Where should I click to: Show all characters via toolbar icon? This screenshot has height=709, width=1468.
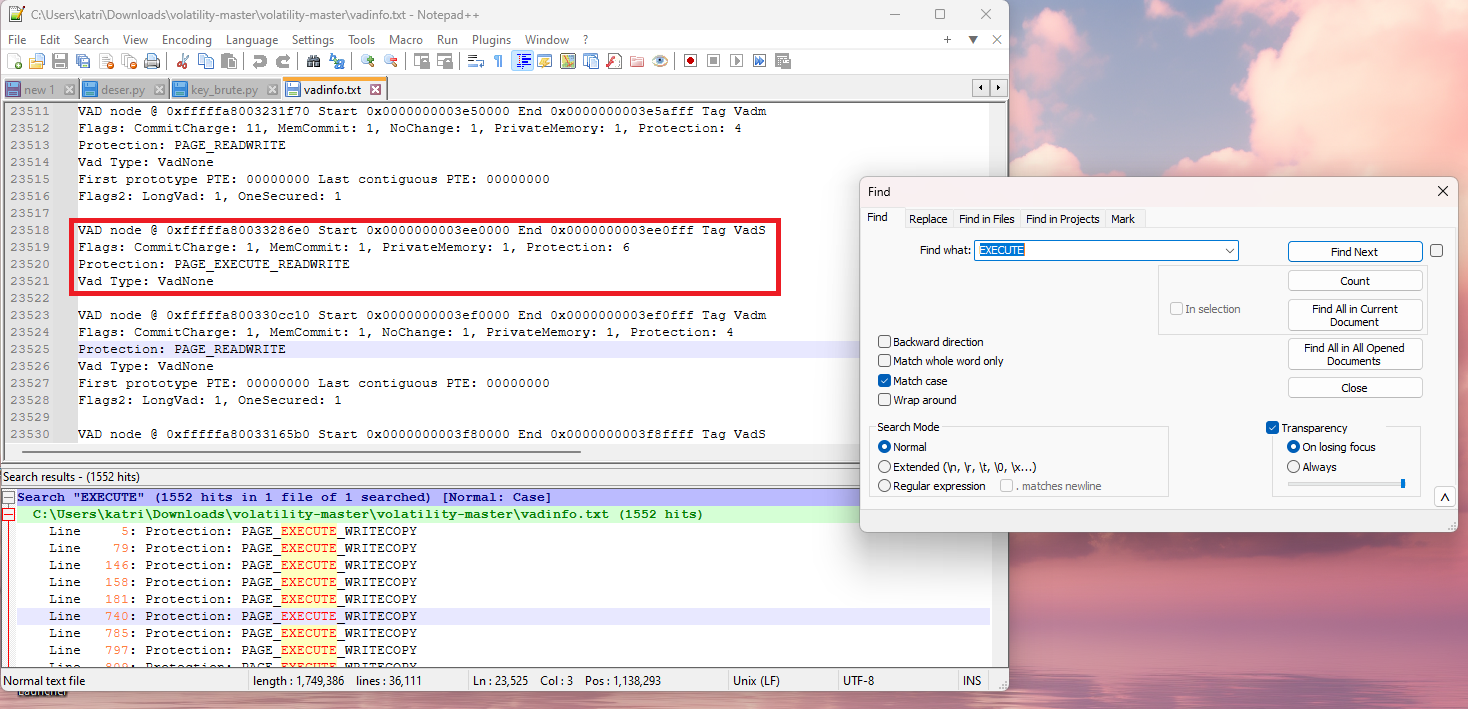pos(498,61)
